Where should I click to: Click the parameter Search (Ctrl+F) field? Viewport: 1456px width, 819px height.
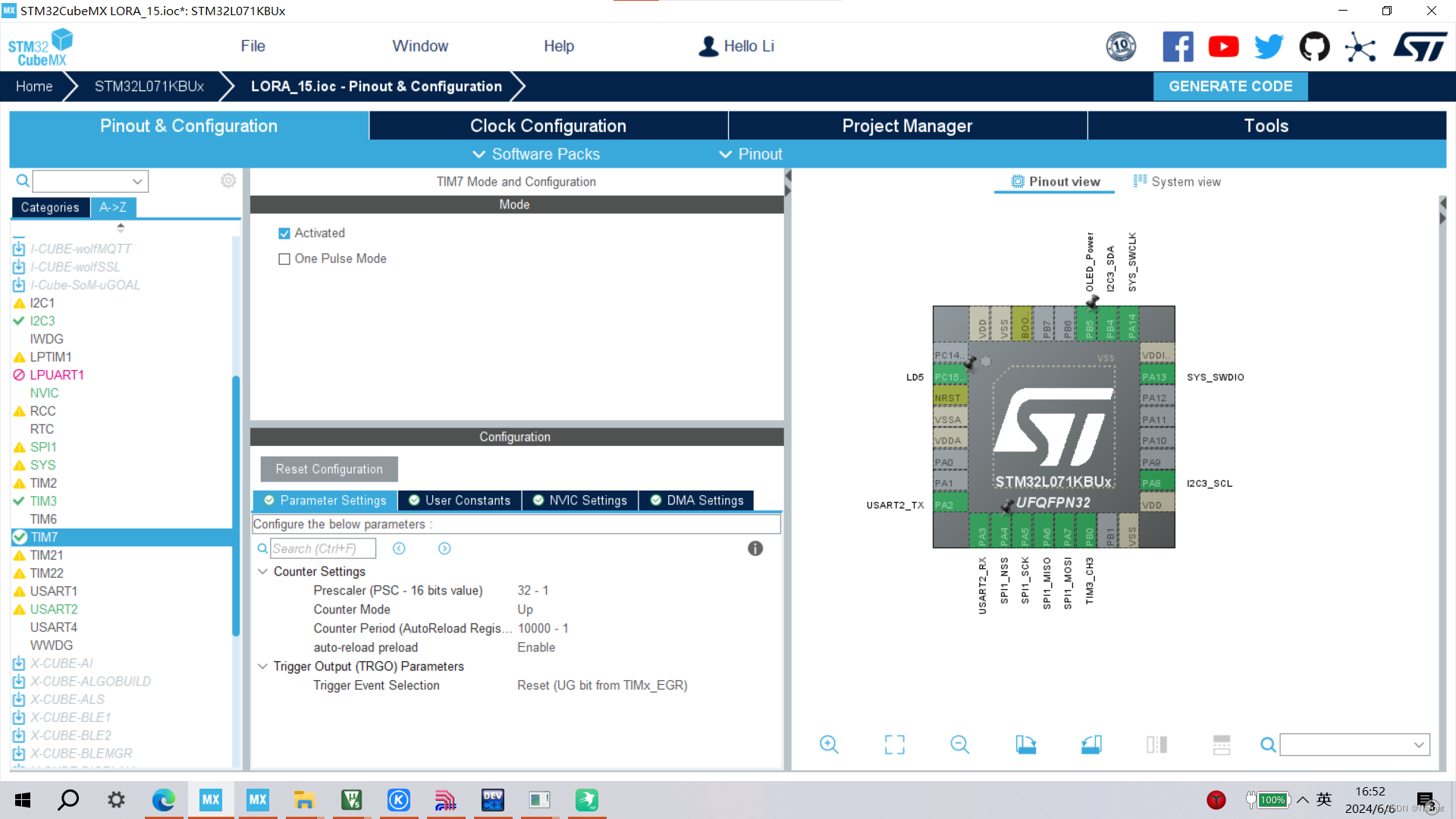pyautogui.click(x=323, y=548)
